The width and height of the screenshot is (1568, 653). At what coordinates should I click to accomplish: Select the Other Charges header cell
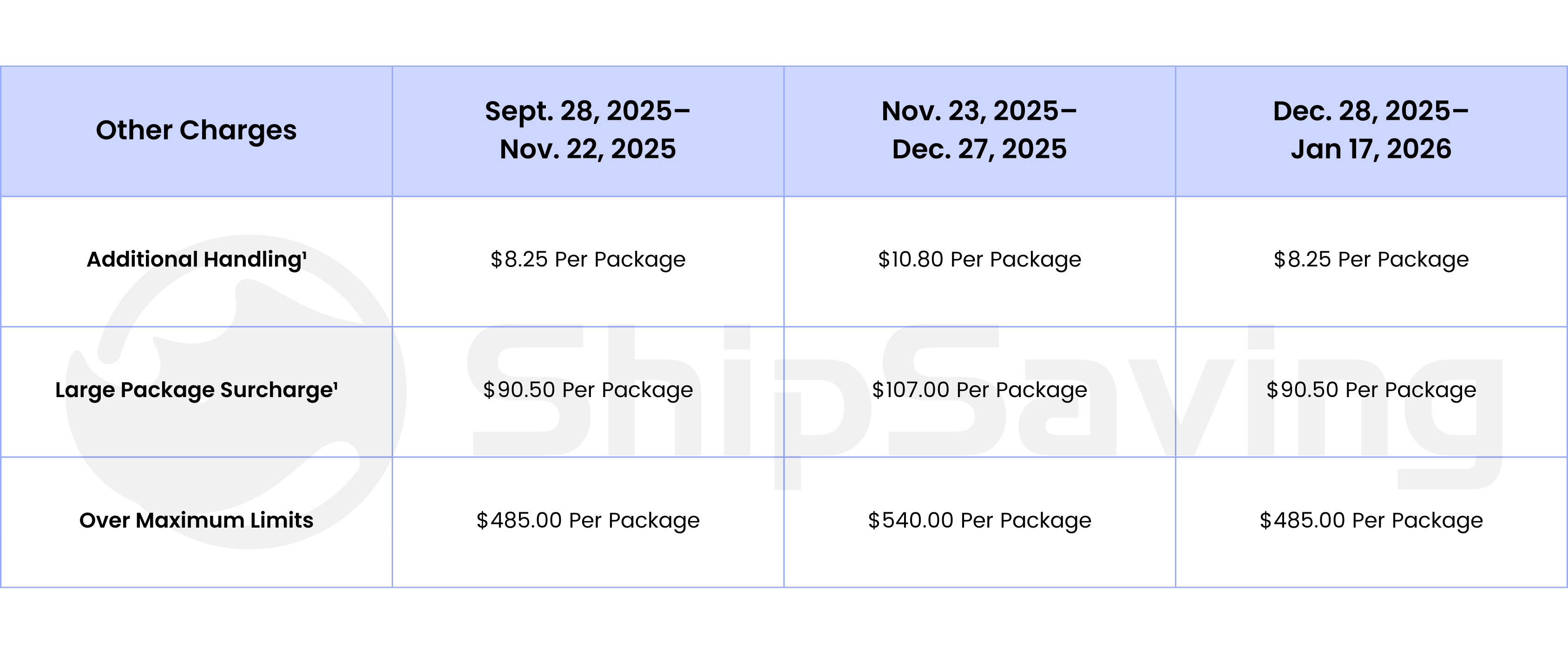pos(196,130)
